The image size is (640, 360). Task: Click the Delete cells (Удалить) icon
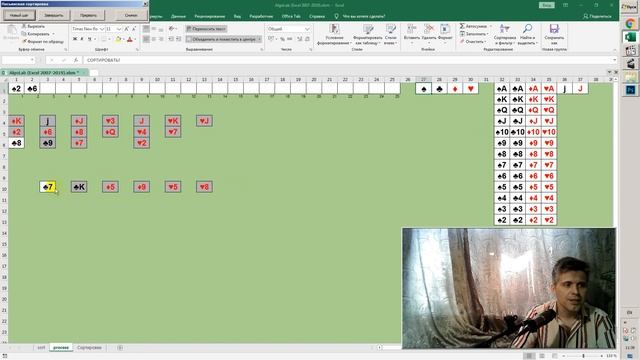(x=429, y=29)
